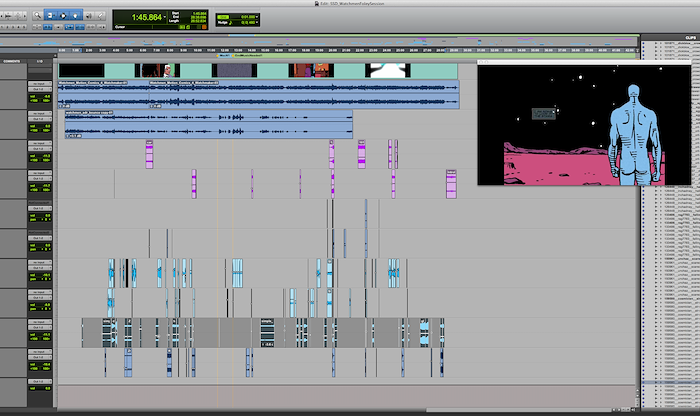
Task: Toggle the Zoom Toggle button under the Zoomer
Action: (x=37, y=27)
